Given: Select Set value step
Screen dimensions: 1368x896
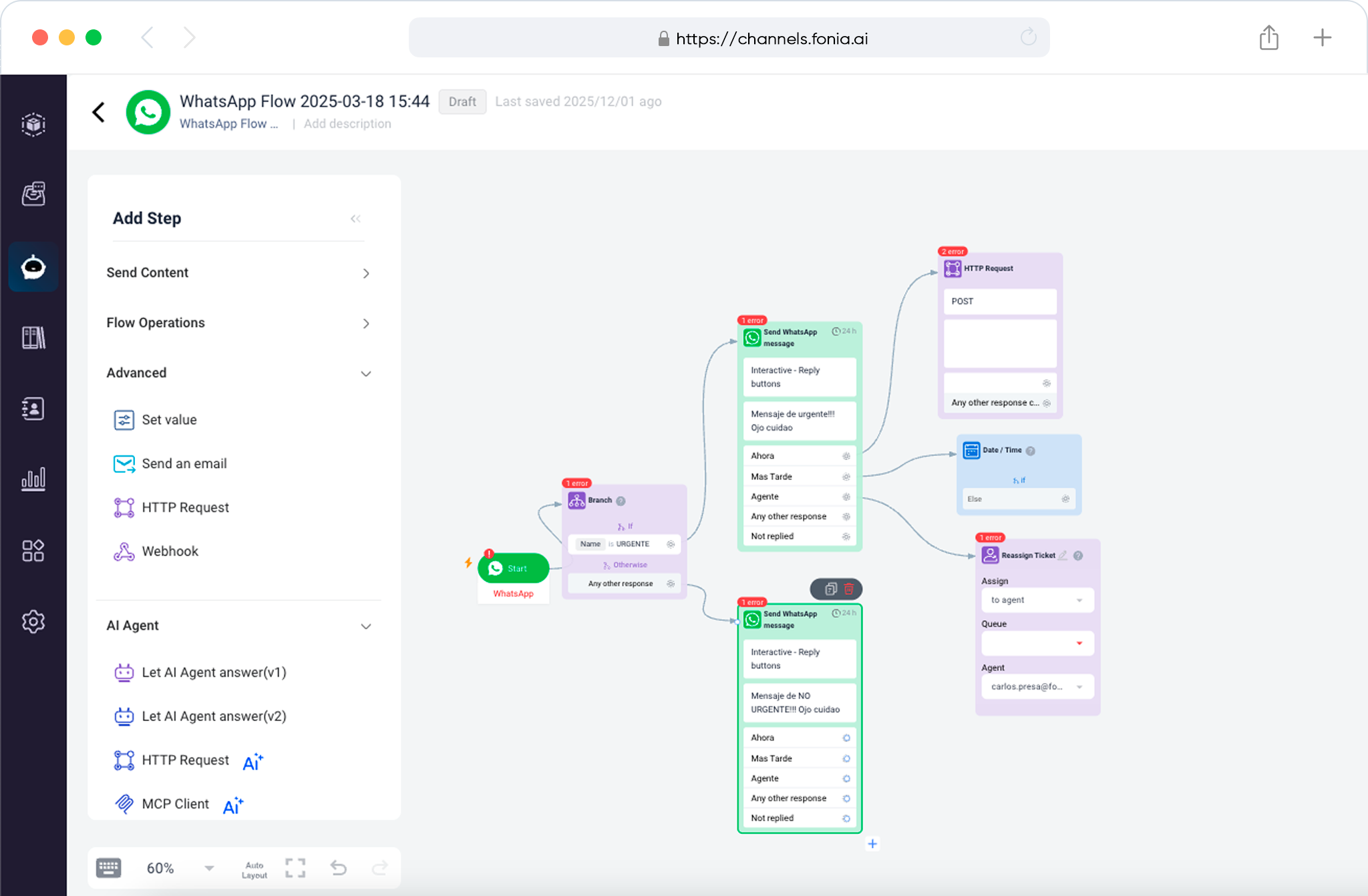Looking at the screenshot, I should tap(169, 420).
